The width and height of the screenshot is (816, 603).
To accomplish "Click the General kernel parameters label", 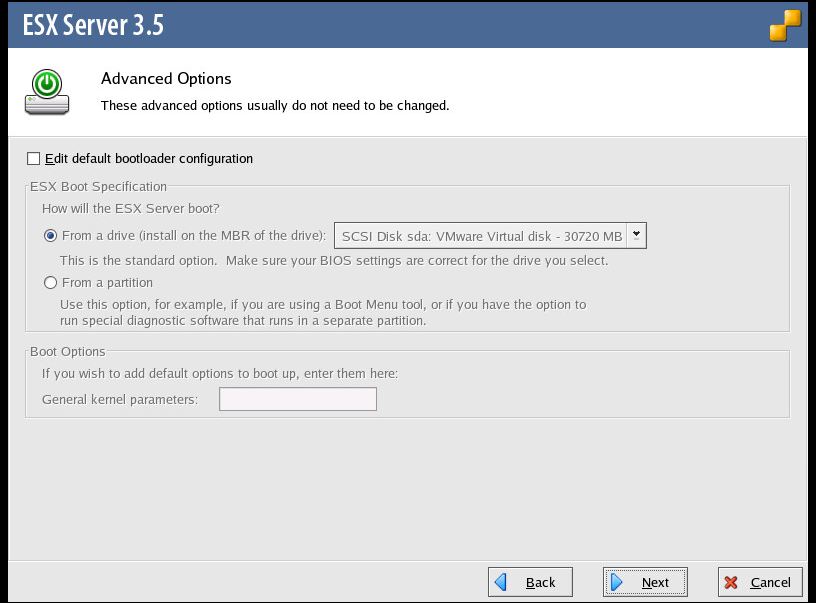I will [x=120, y=400].
